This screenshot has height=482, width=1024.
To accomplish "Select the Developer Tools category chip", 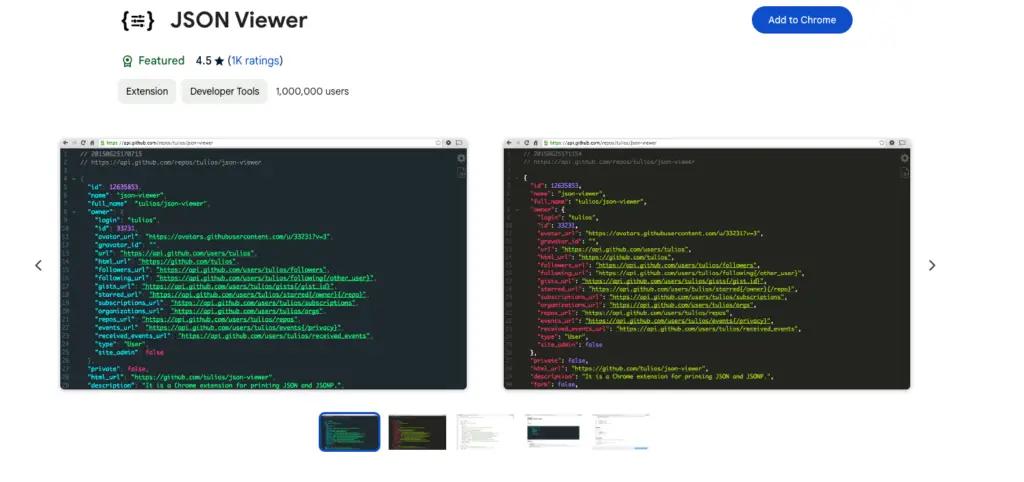I will (225, 91).
